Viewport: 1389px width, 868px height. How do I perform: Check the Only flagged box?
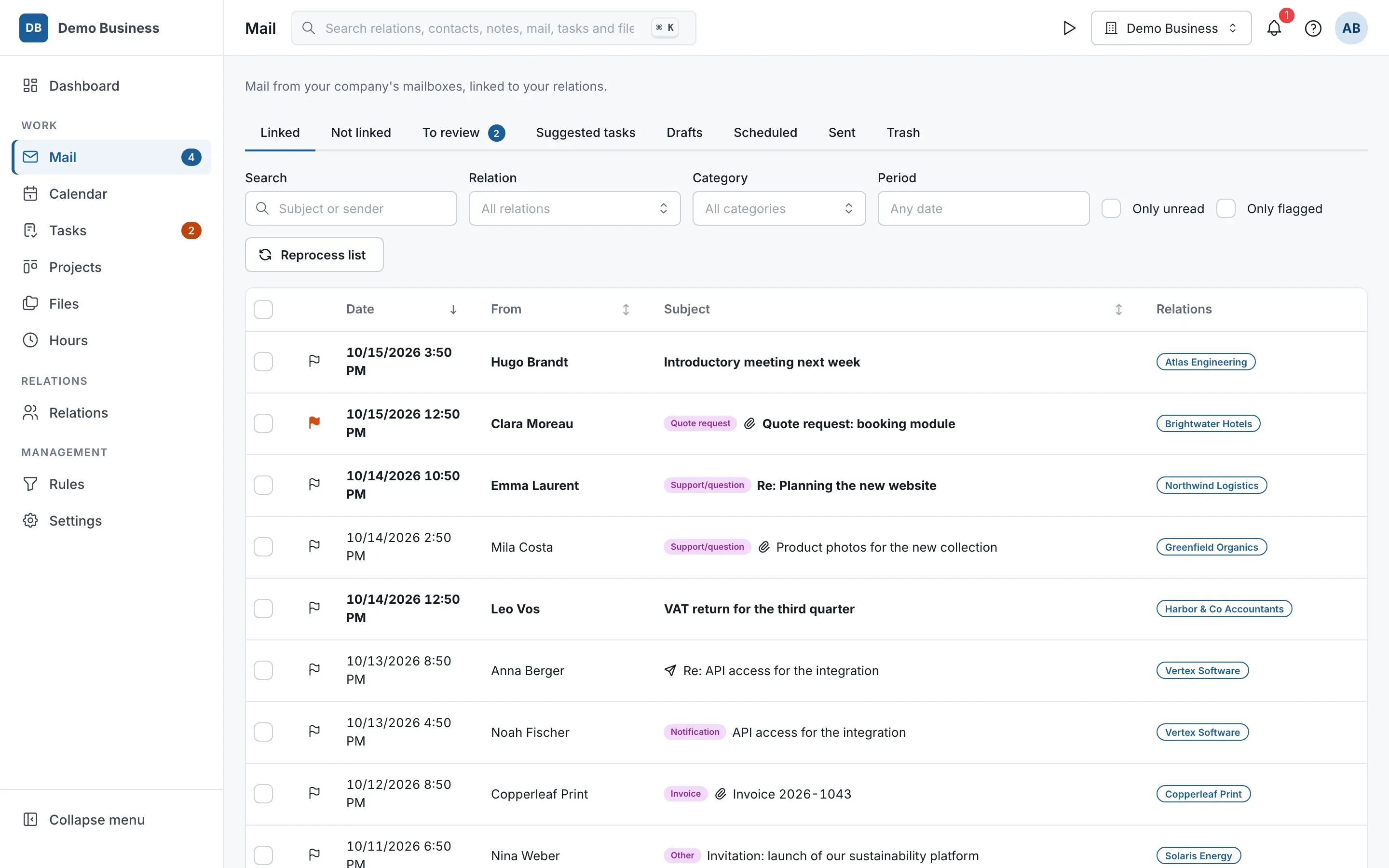[1226, 208]
